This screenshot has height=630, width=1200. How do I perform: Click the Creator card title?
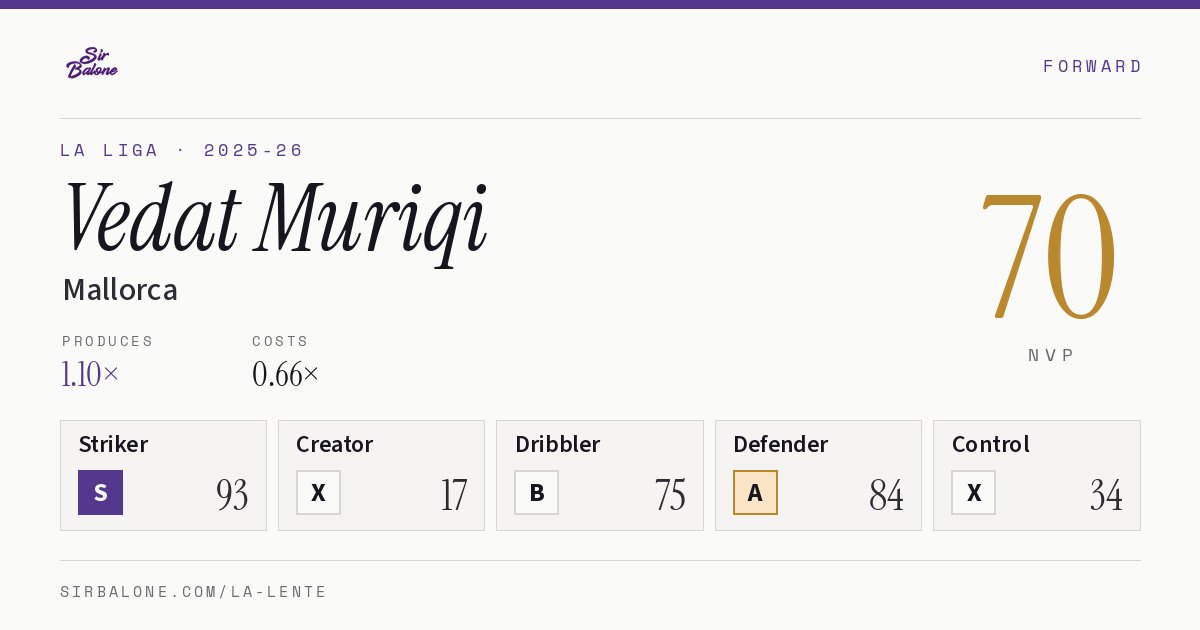point(334,444)
